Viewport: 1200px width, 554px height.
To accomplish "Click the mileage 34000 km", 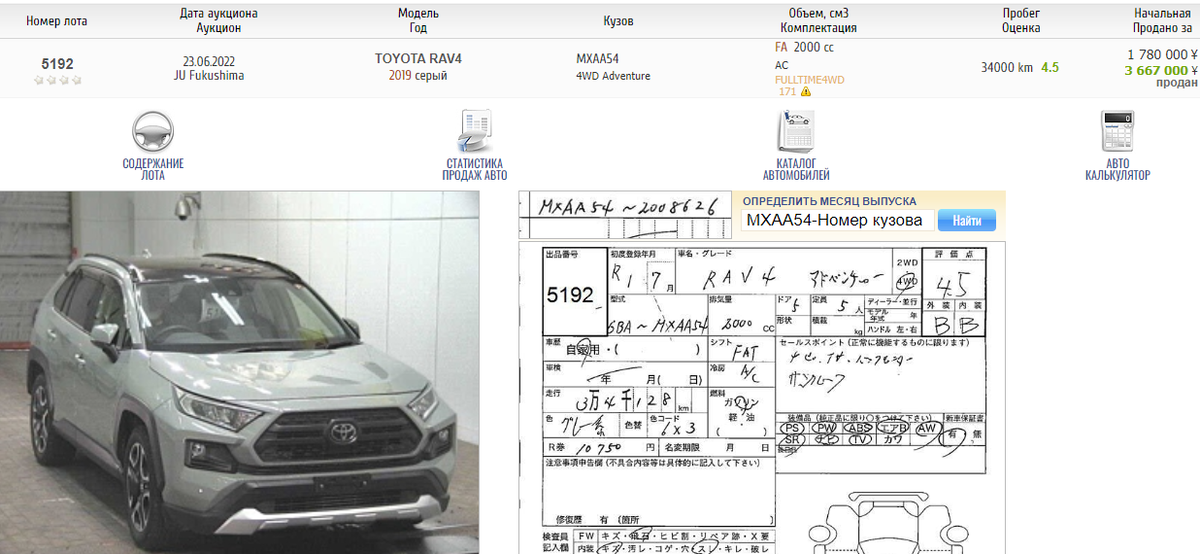I will tap(1007, 68).
